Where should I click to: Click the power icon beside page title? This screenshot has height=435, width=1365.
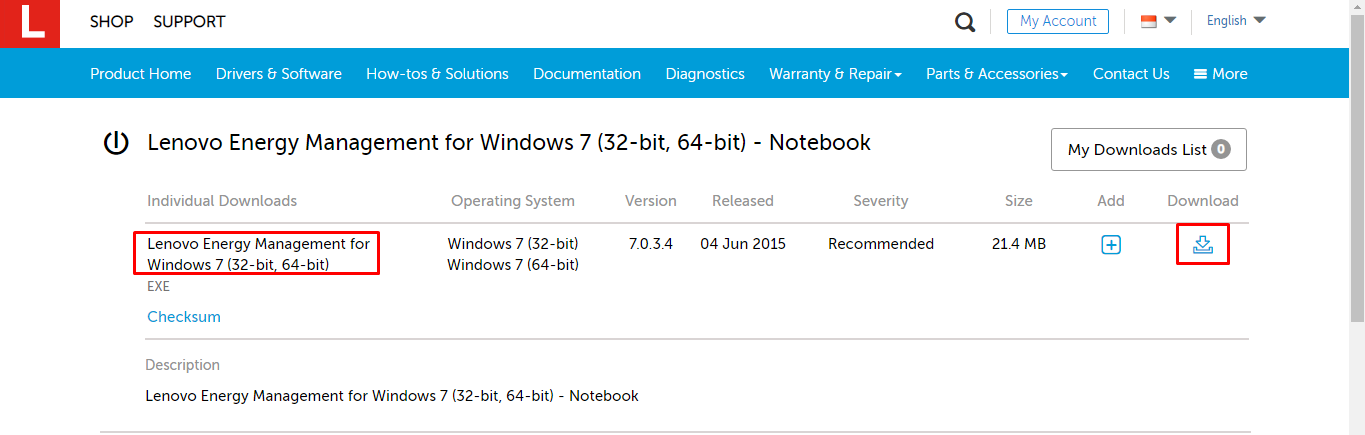116,143
